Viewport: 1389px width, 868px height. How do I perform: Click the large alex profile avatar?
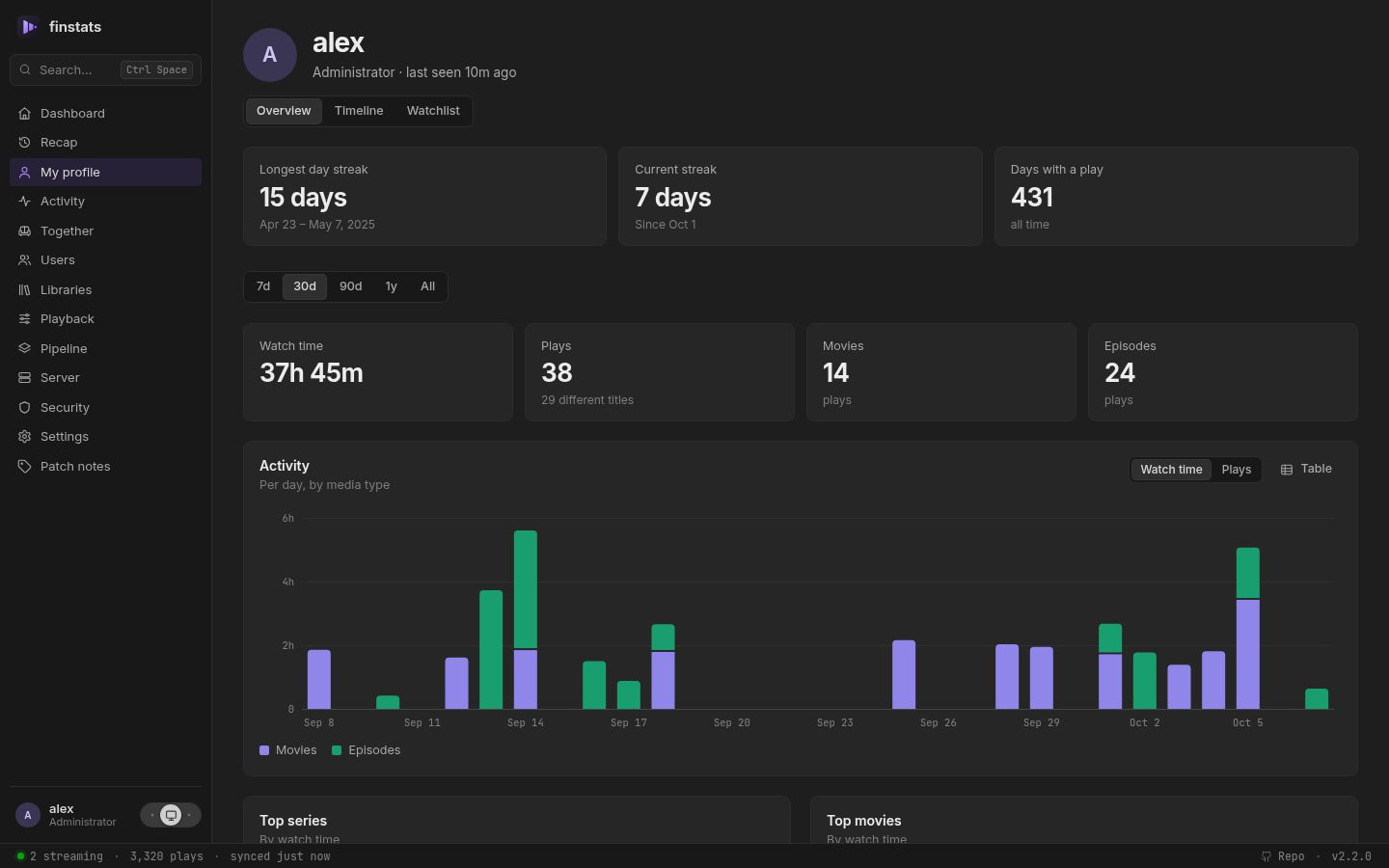[270, 55]
